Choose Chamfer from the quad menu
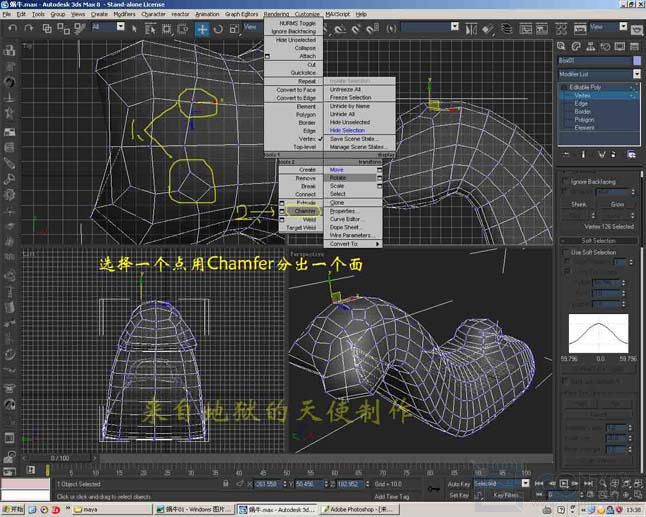Viewport: 646px width, 517px height. coord(305,211)
